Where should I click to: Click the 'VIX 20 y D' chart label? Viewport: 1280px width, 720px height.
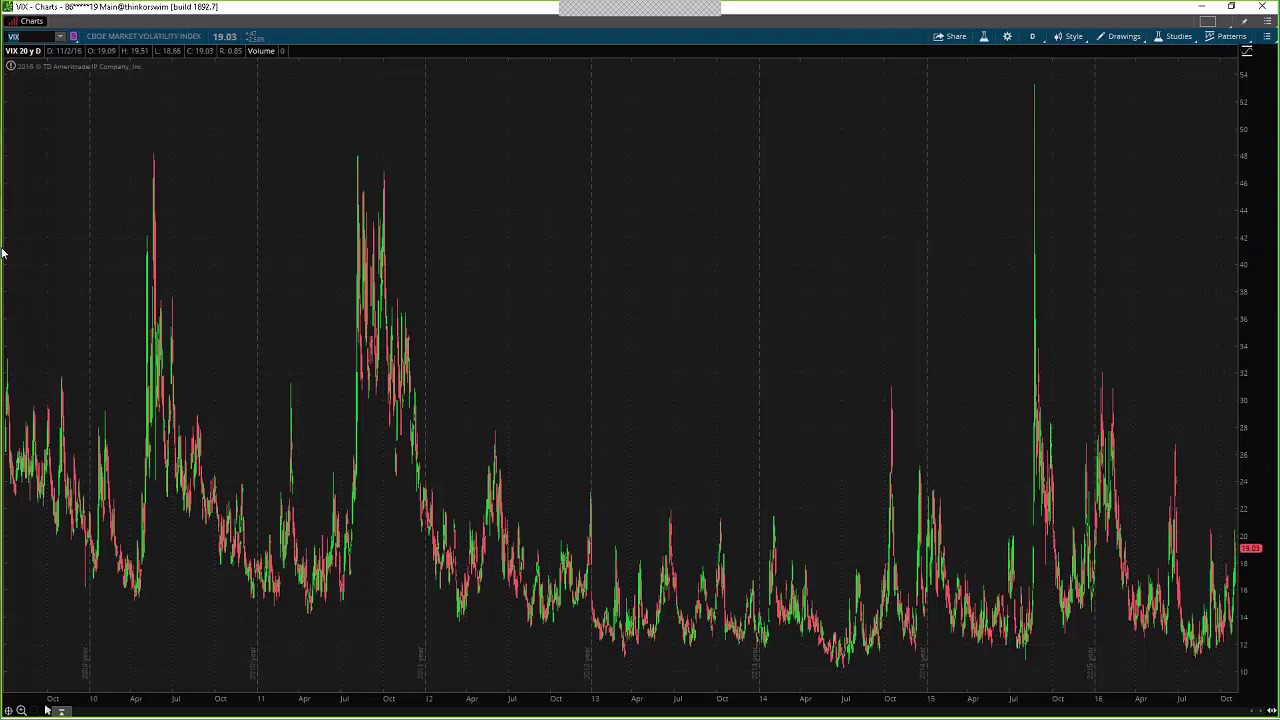coord(23,51)
